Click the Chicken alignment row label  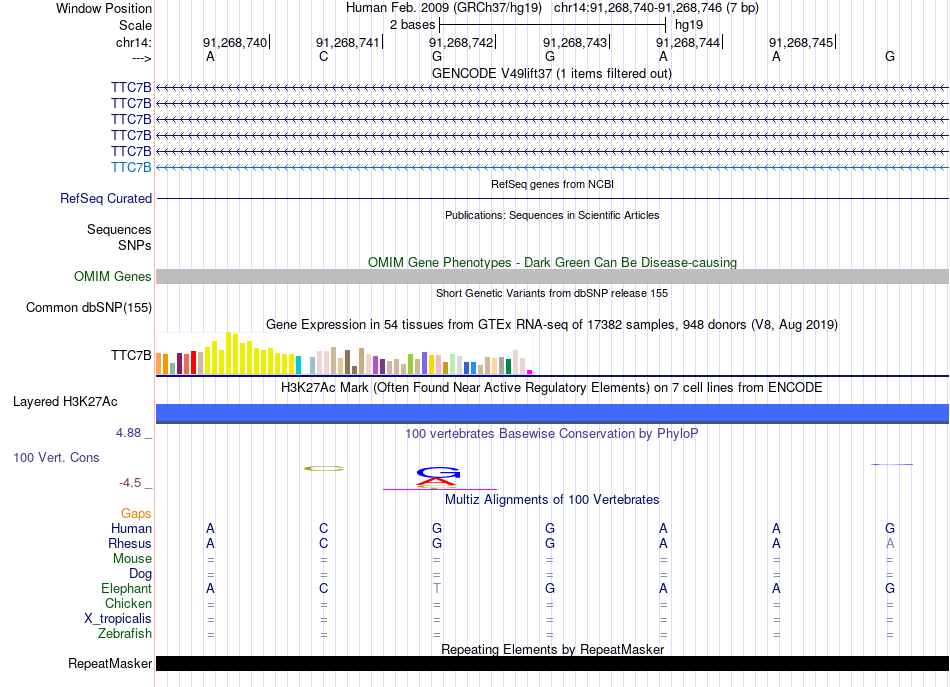128,603
